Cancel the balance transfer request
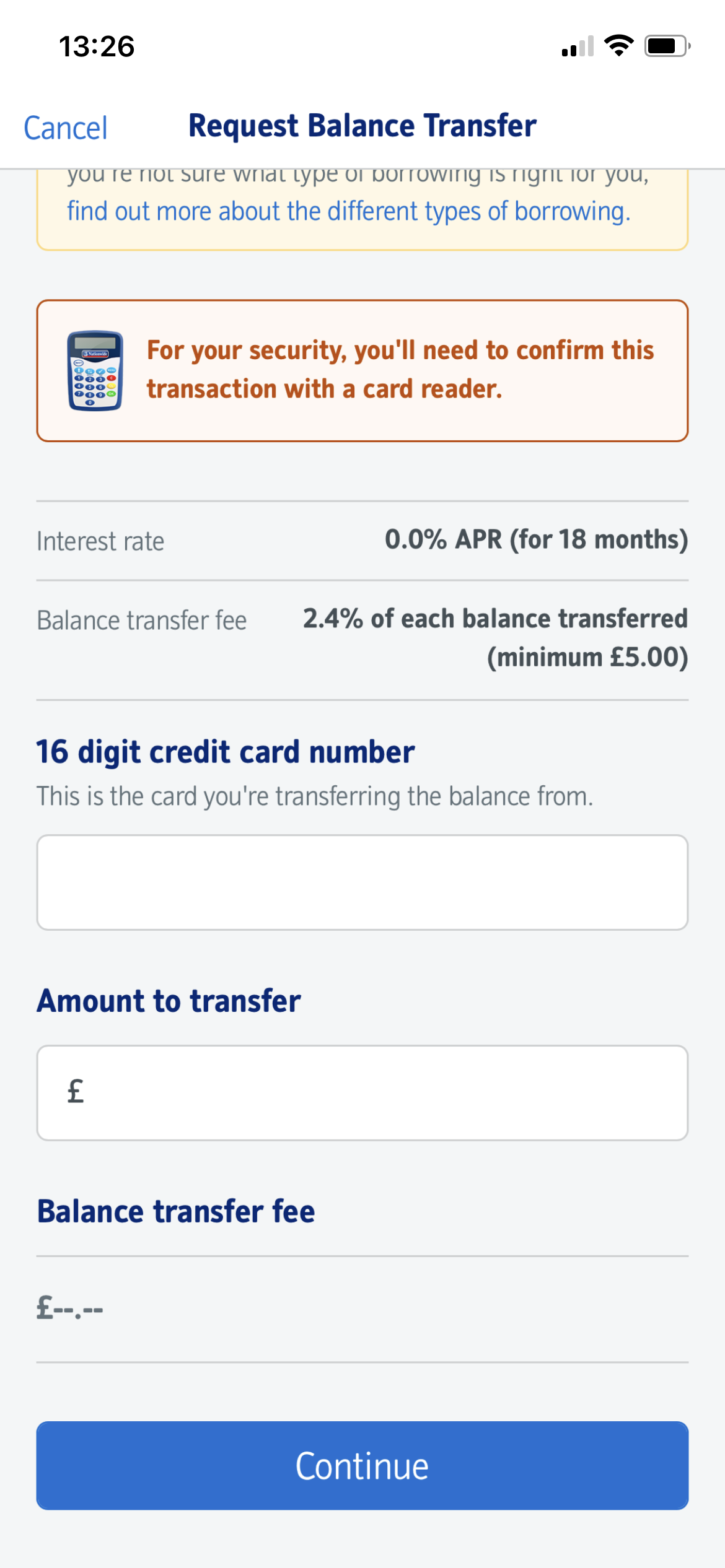 pyautogui.click(x=65, y=127)
